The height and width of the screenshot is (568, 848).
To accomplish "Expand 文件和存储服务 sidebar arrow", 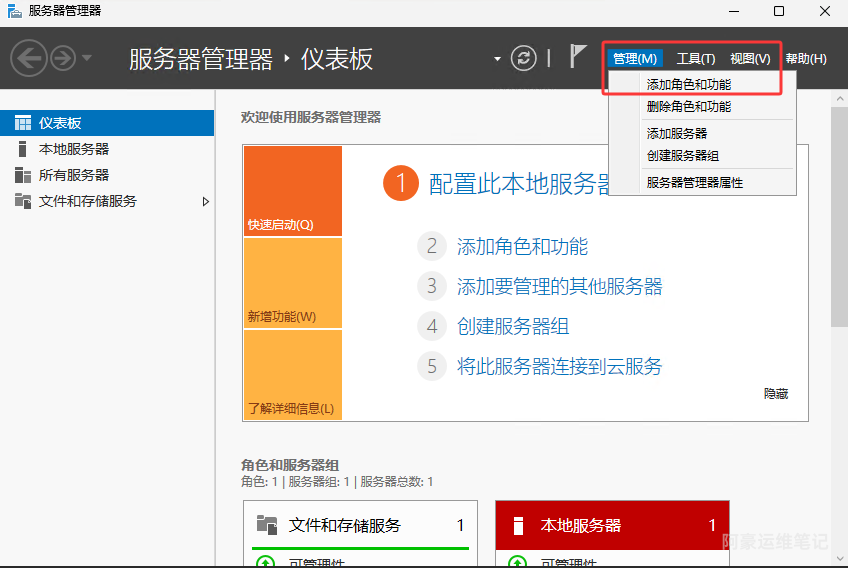I will click(206, 202).
